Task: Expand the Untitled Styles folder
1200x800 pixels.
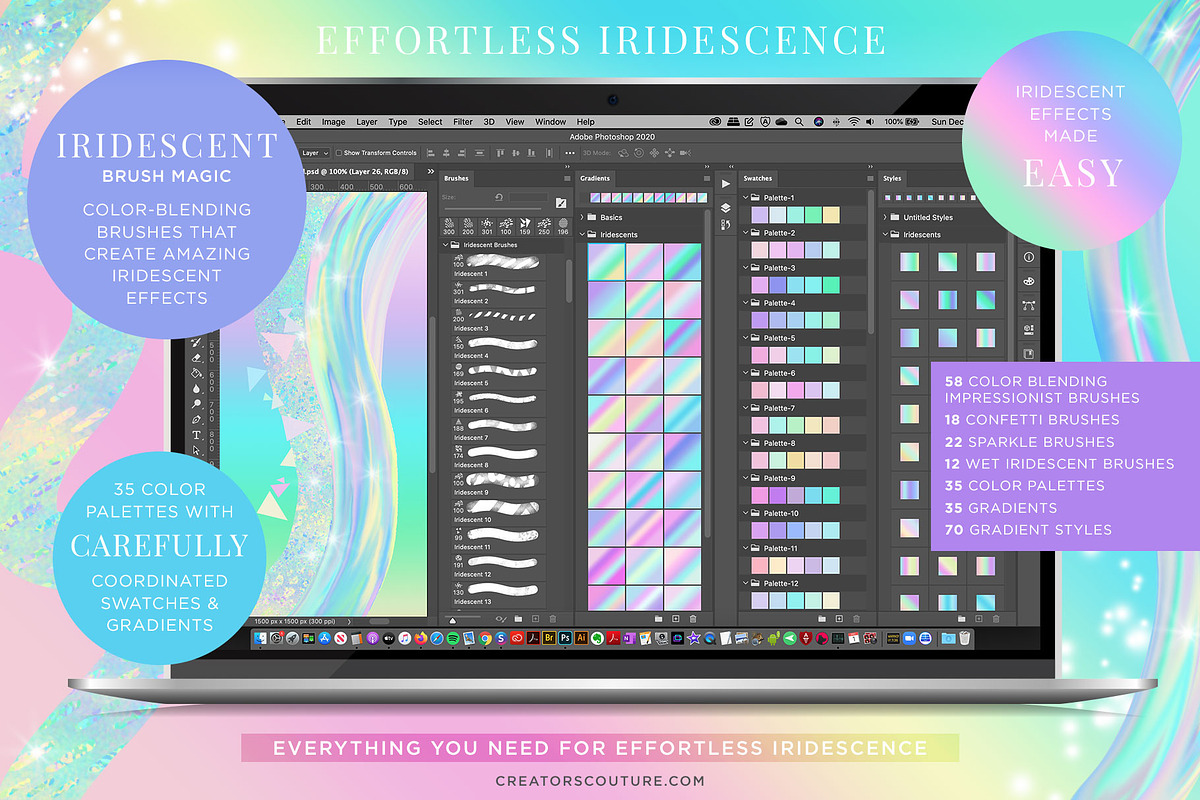Action: pos(886,217)
